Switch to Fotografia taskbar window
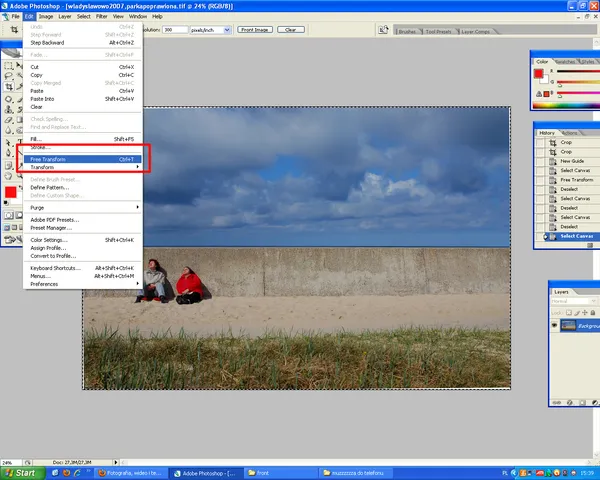This screenshot has width=600, height=480. [x=131, y=473]
